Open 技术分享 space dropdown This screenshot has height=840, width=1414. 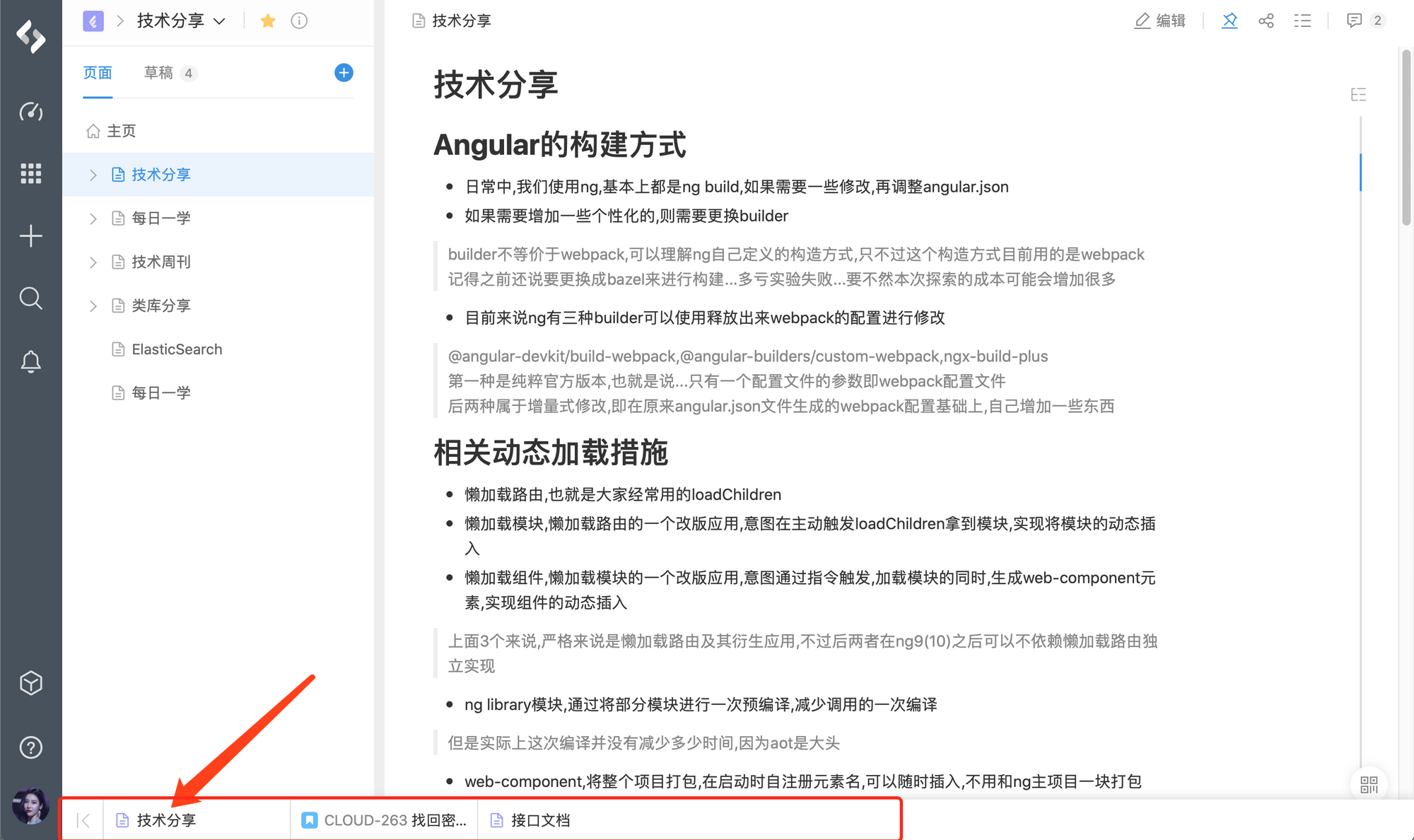[181, 21]
